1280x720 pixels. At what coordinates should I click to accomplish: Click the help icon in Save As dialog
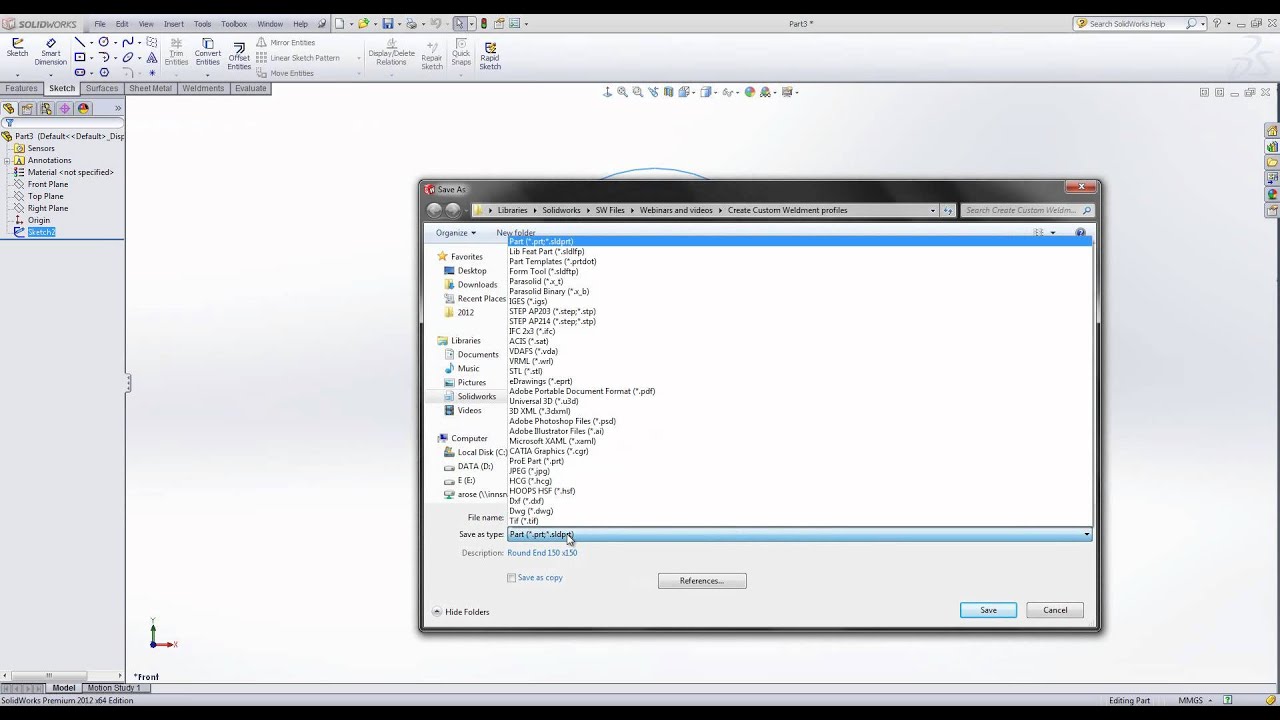tap(1080, 233)
